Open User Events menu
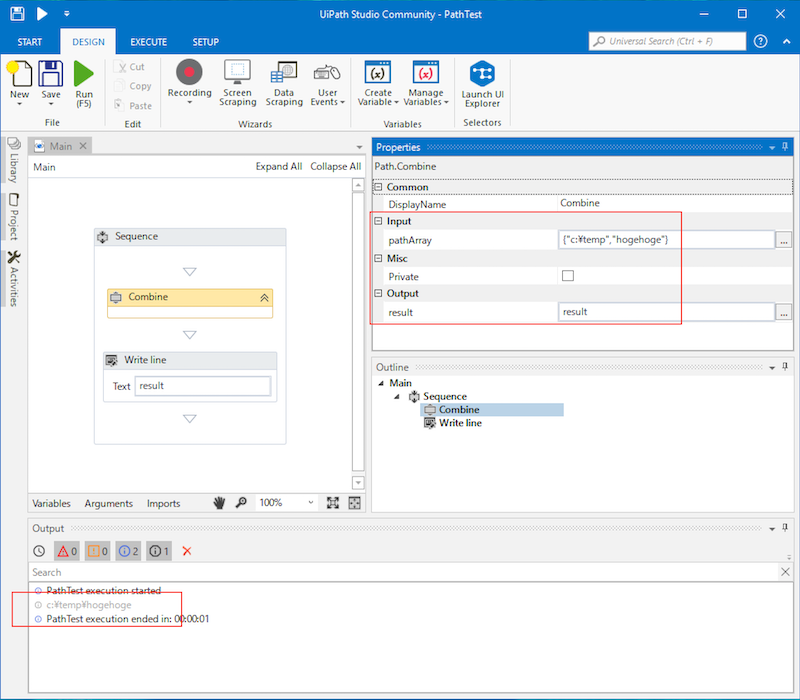The height and width of the screenshot is (700, 800). point(328,85)
